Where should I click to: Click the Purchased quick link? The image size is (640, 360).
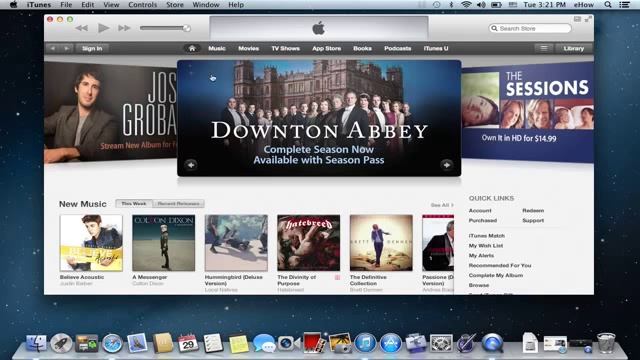coord(483,220)
